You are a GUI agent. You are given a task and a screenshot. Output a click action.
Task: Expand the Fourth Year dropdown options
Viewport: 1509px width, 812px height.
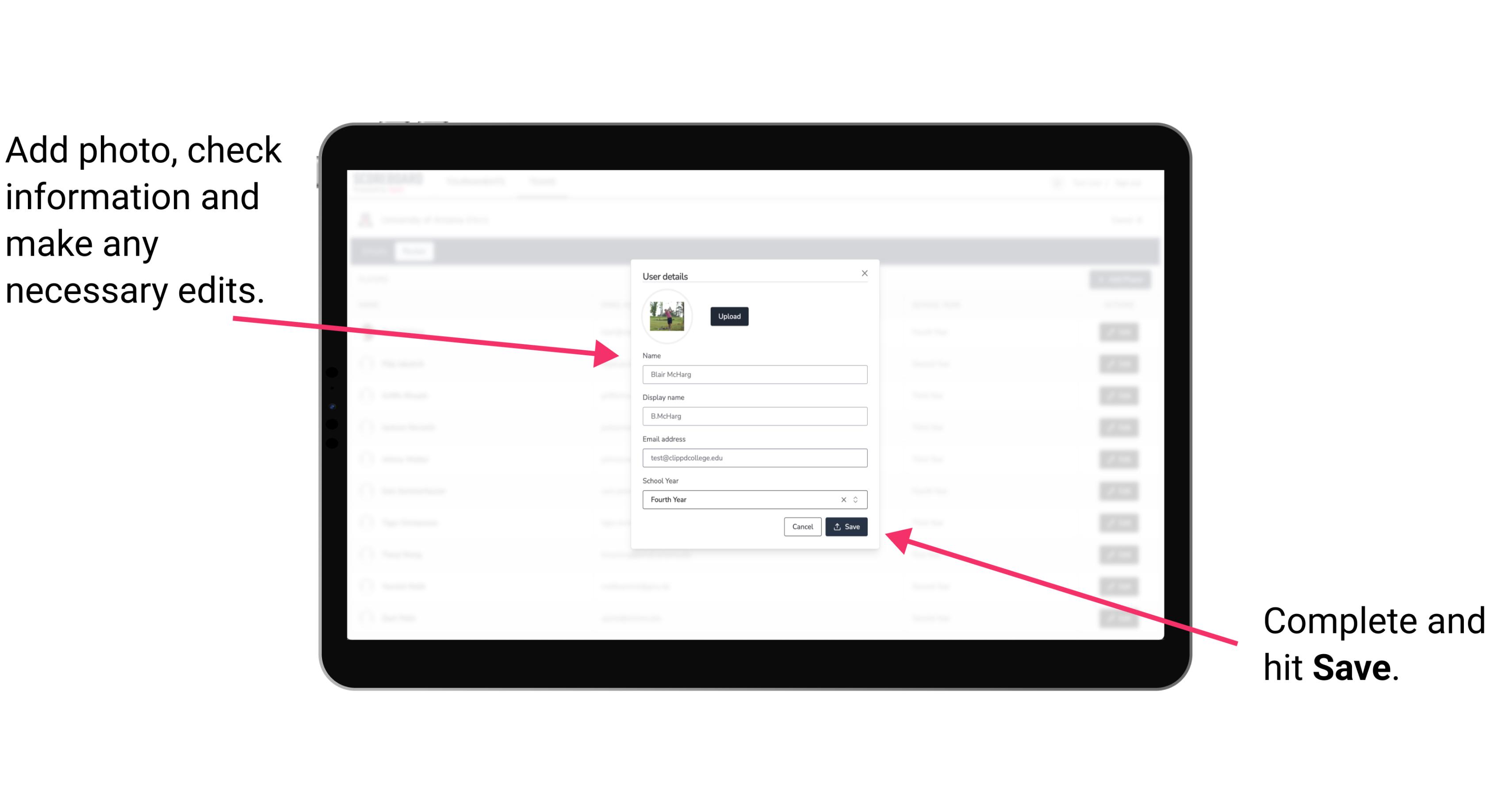pos(857,499)
